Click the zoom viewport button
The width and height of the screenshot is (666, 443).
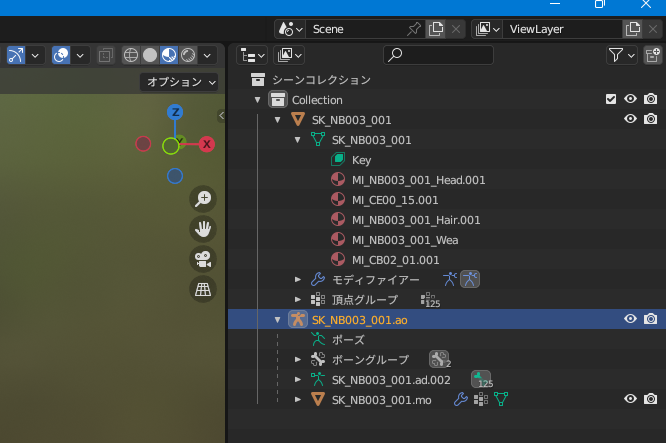(x=203, y=199)
